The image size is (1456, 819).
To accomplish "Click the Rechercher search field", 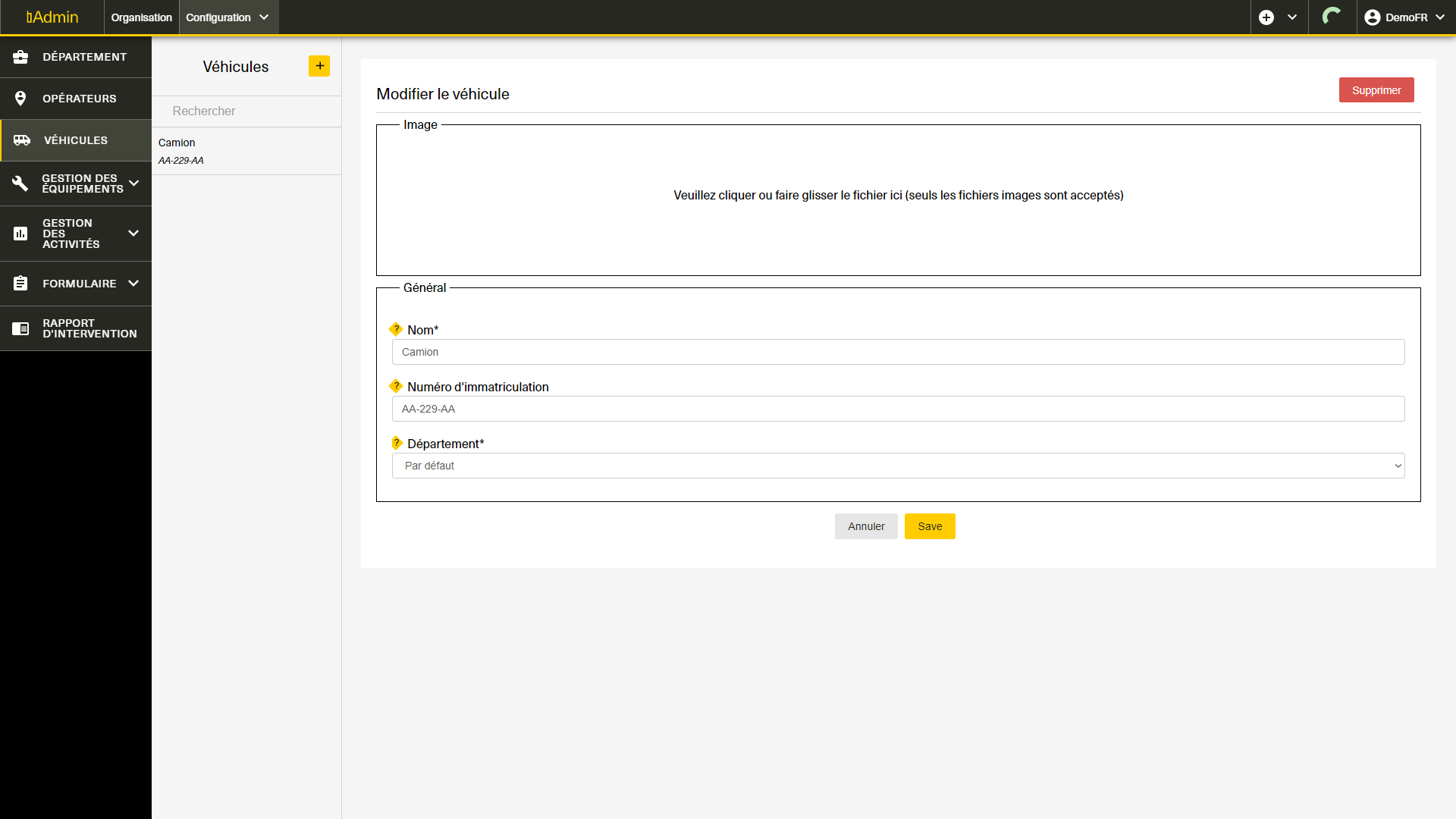I will point(246,111).
